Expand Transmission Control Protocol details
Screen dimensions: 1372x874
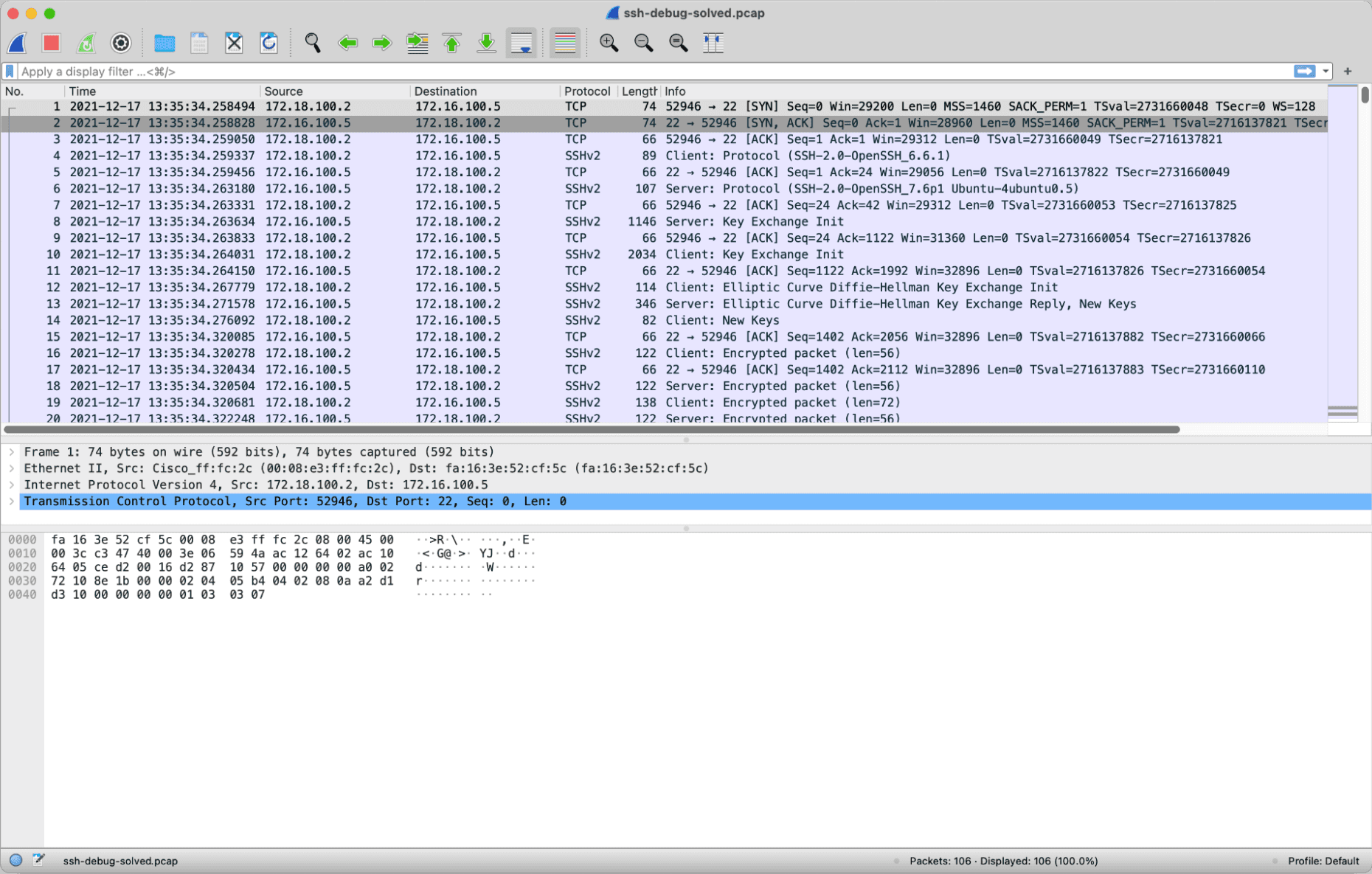pyautogui.click(x=12, y=502)
